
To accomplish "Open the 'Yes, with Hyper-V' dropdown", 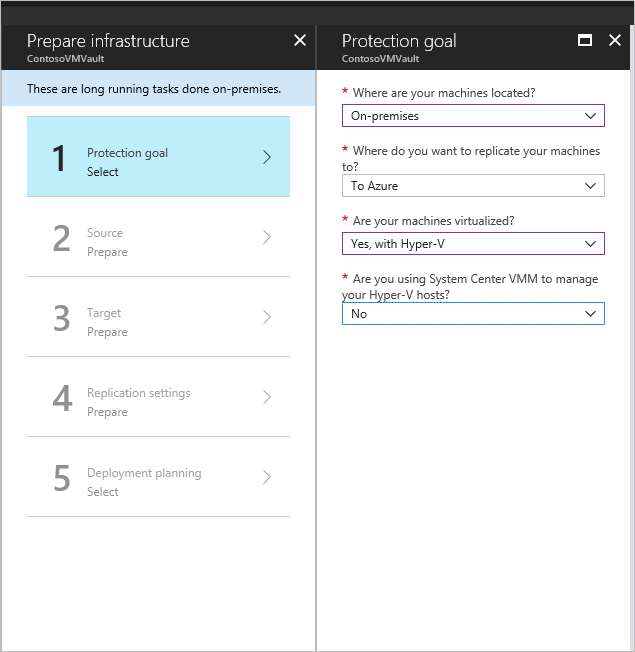I will pyautogui.click(x=473, y=244).
